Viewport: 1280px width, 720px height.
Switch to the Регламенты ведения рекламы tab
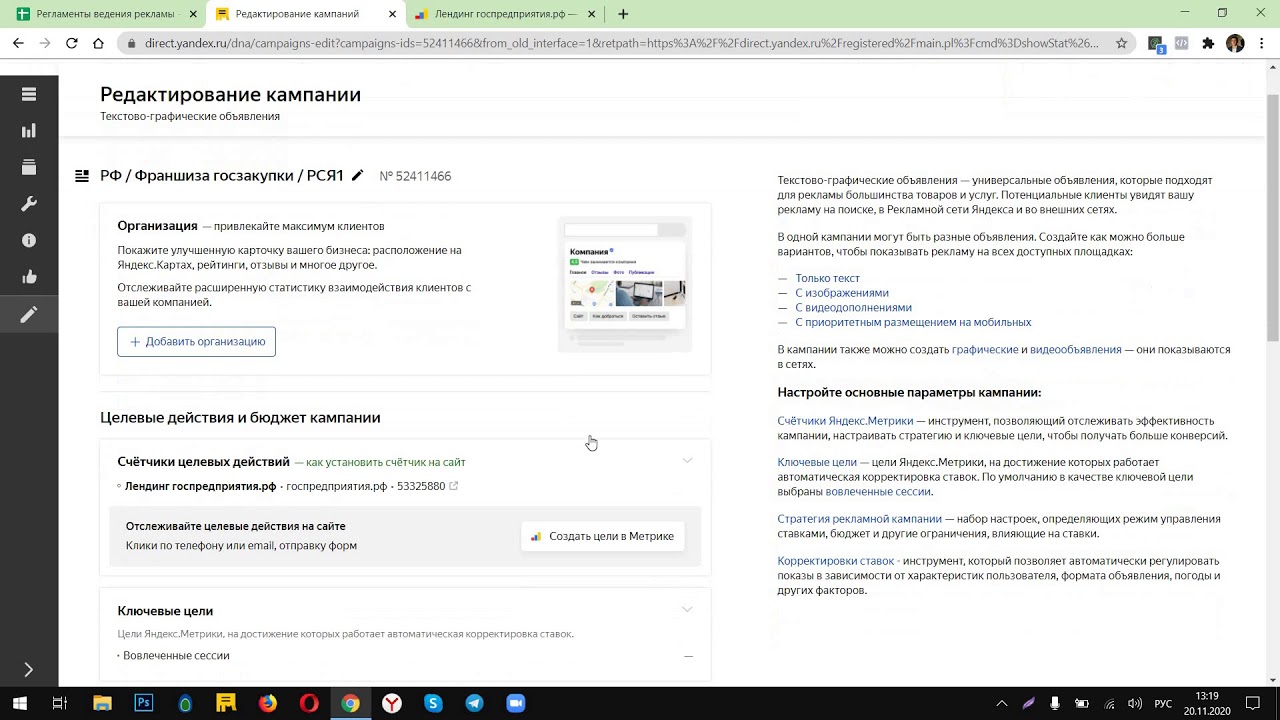(x=104, y=14)
